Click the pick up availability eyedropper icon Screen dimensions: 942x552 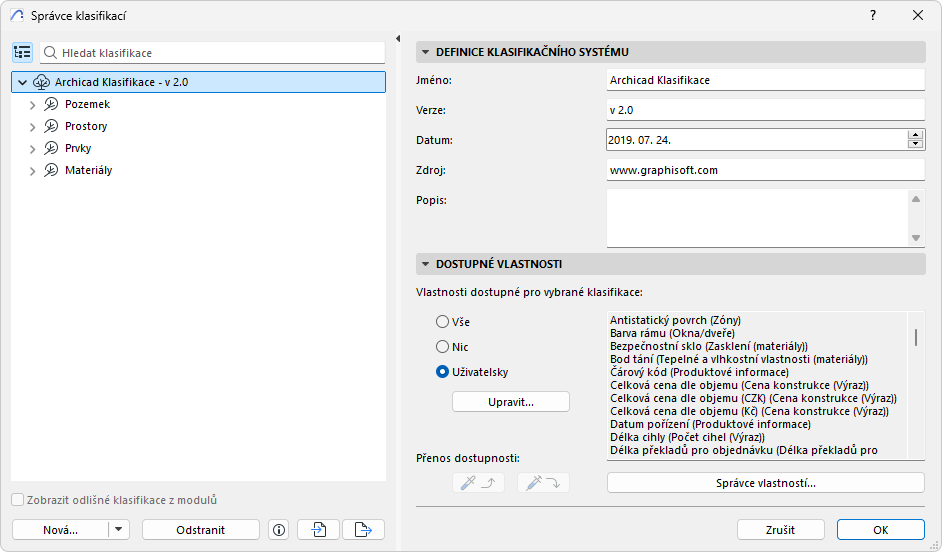(478, 483)
